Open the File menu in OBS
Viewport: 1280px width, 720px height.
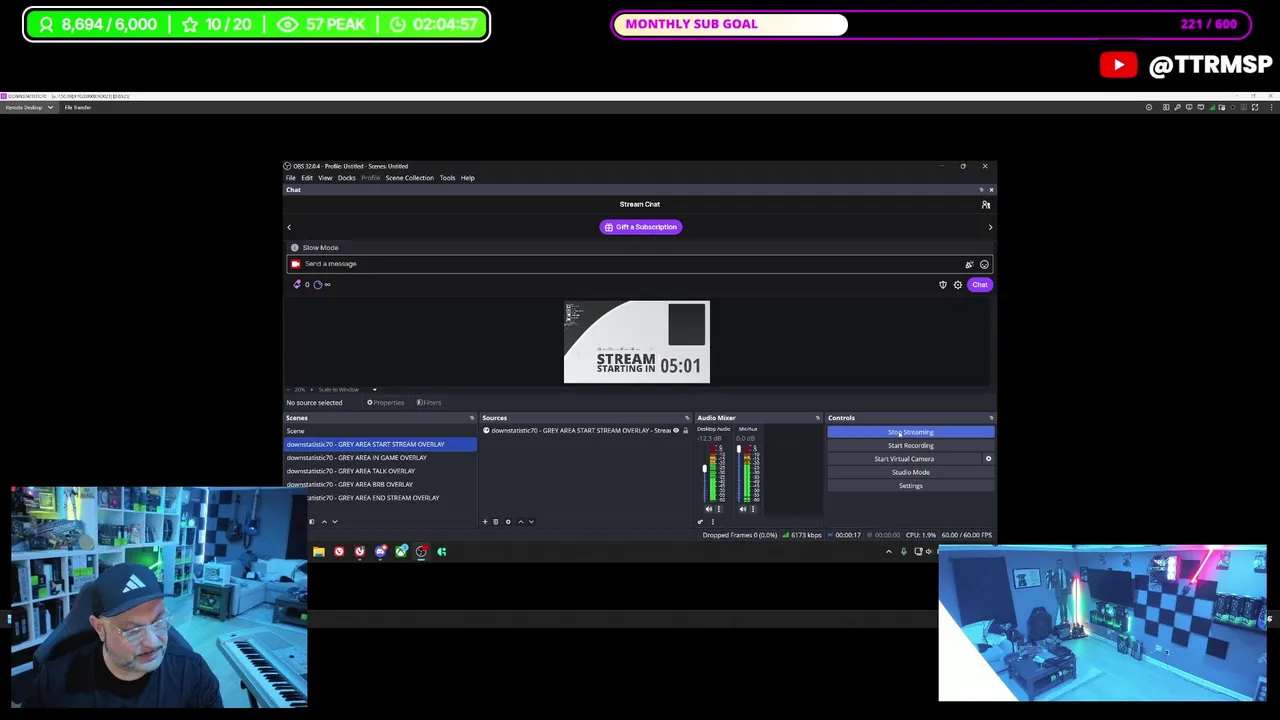(x=291, y=178)
